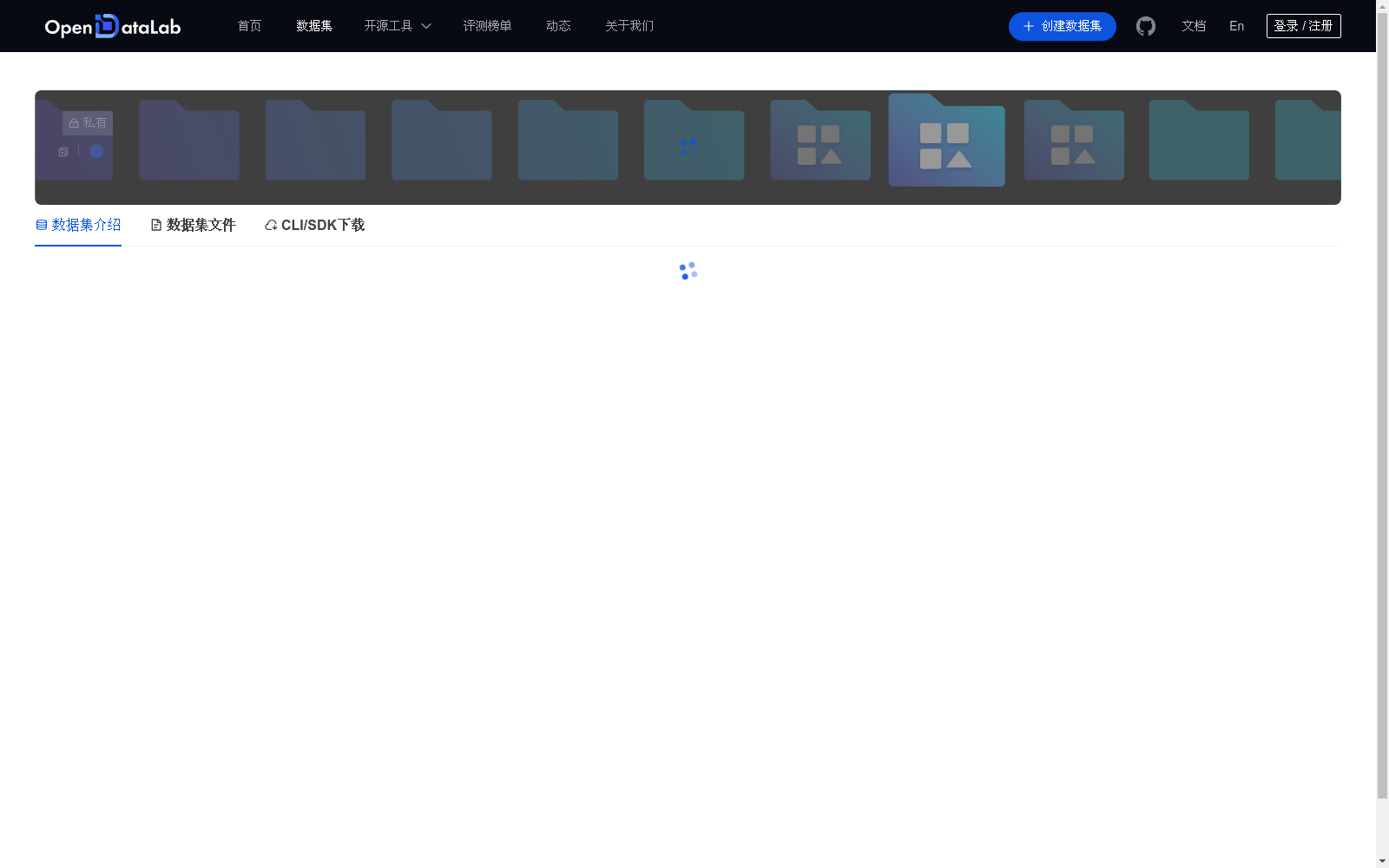The image size is (1389, 868).
Task: Switch to the 数据集文件 tab
Action: point(201,225)
